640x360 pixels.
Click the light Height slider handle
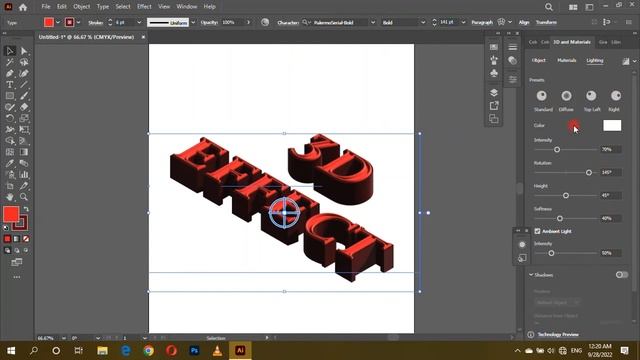pos(566,196)
